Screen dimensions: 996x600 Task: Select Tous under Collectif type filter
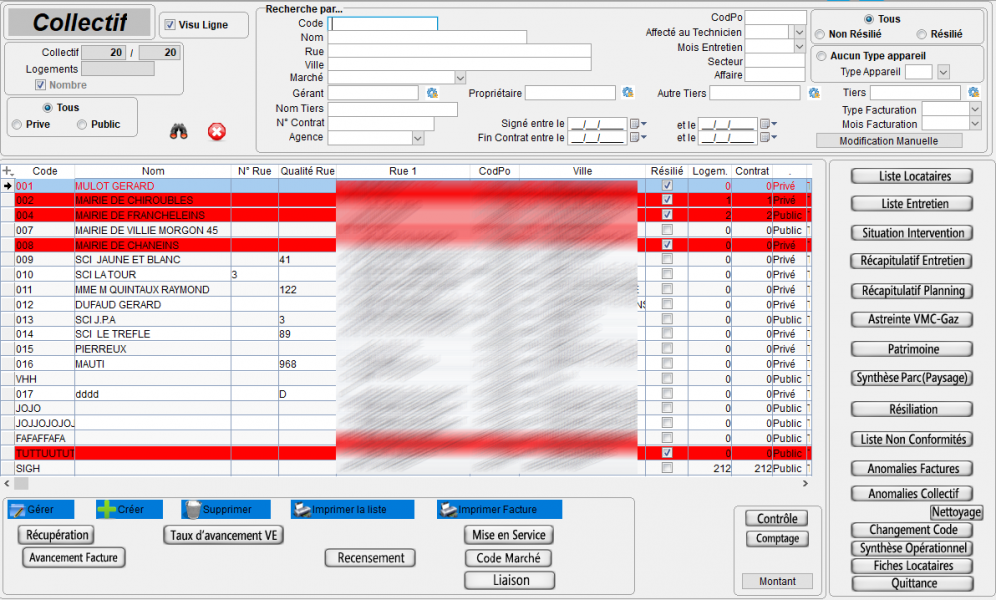click(x=48, y=107)
